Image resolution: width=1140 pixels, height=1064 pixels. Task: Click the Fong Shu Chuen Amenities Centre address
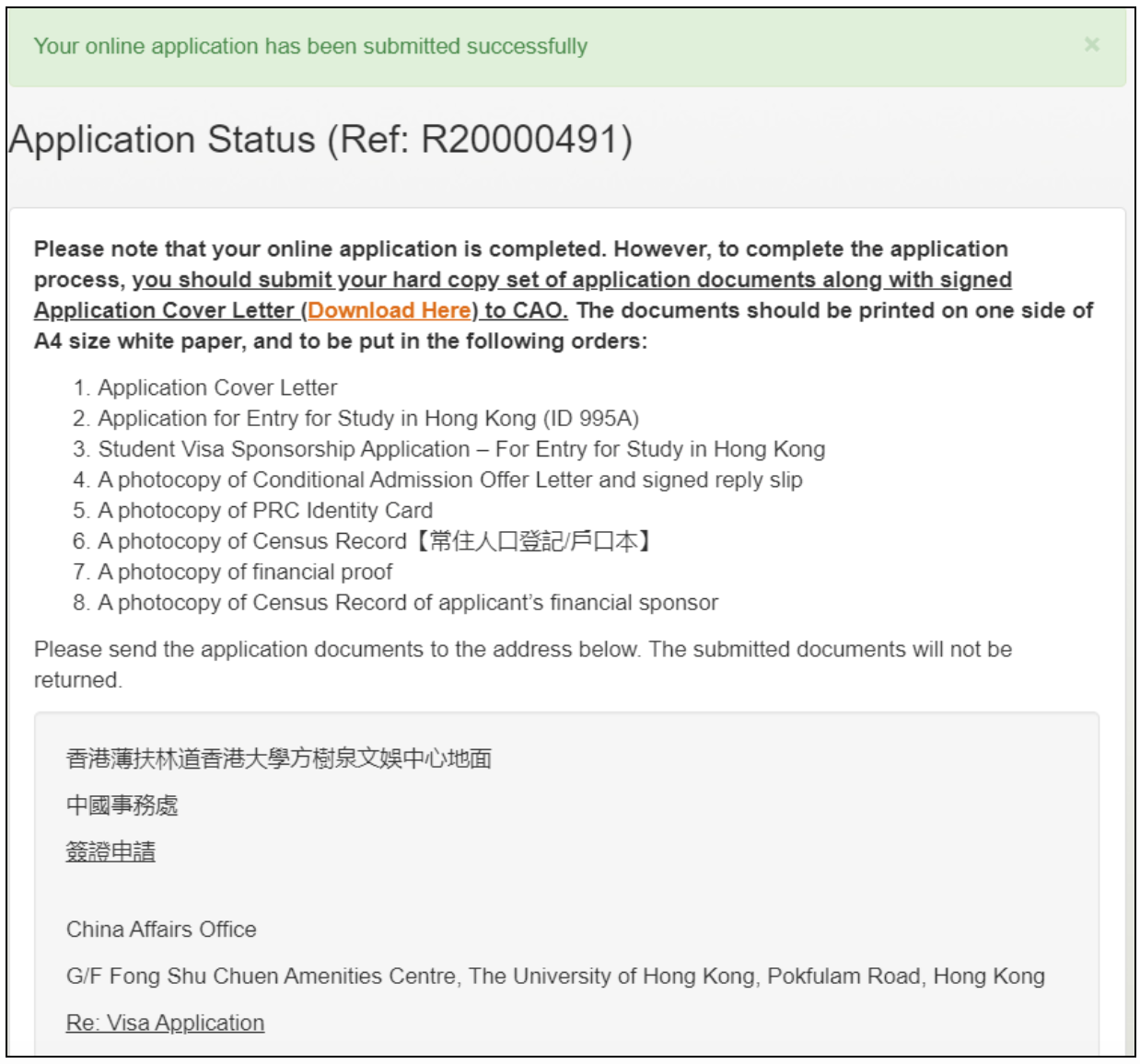click(554, 976)
